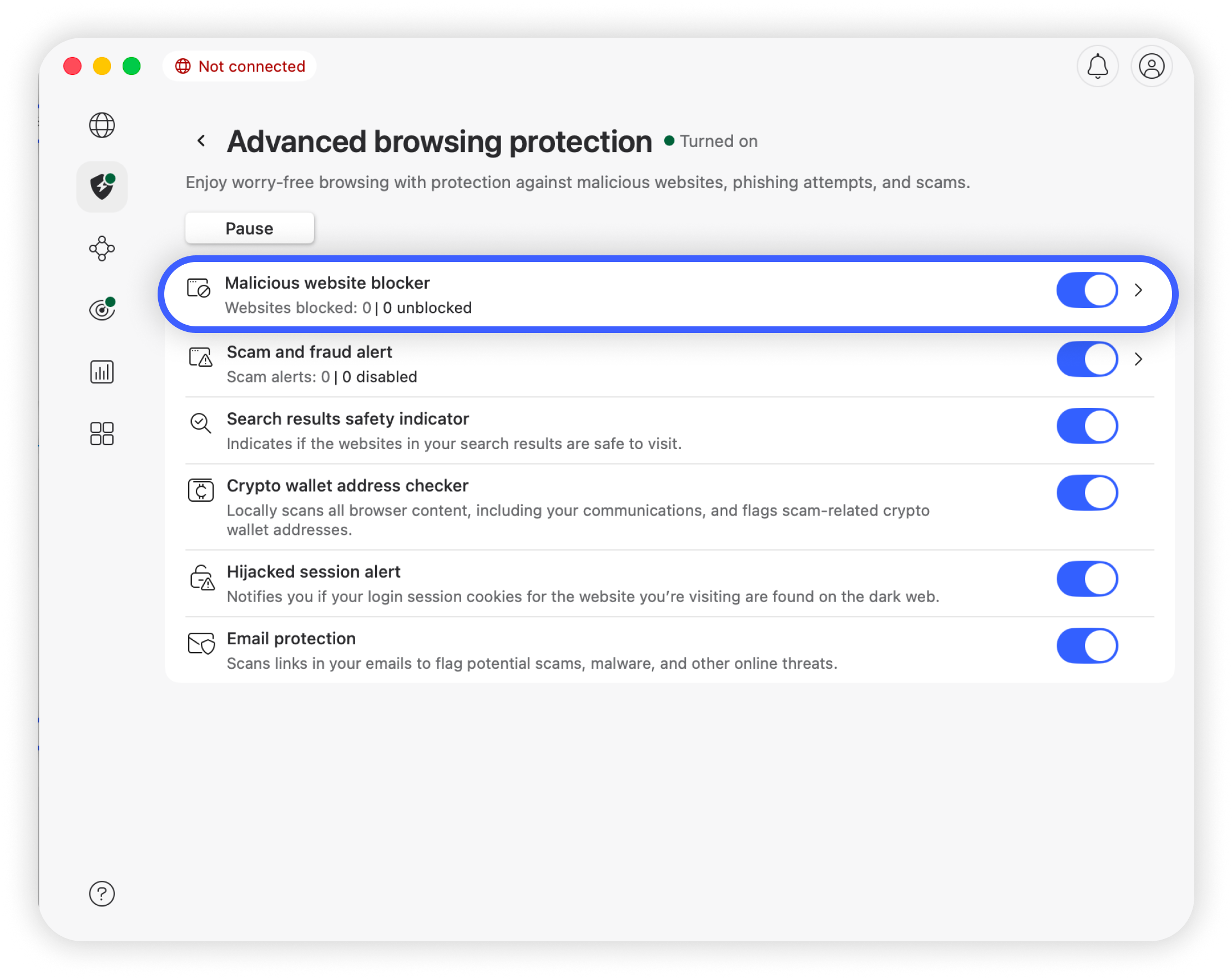Image resolution: width=1232 pixels, height=979 pixels.
Task: Click the Not connected status pill
Action: pyautogui.click(x=240, y=66)
